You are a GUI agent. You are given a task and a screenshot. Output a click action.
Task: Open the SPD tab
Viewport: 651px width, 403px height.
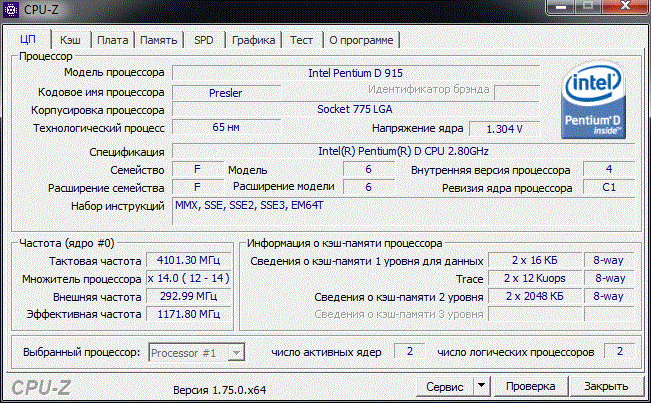(x=204, y=40)
